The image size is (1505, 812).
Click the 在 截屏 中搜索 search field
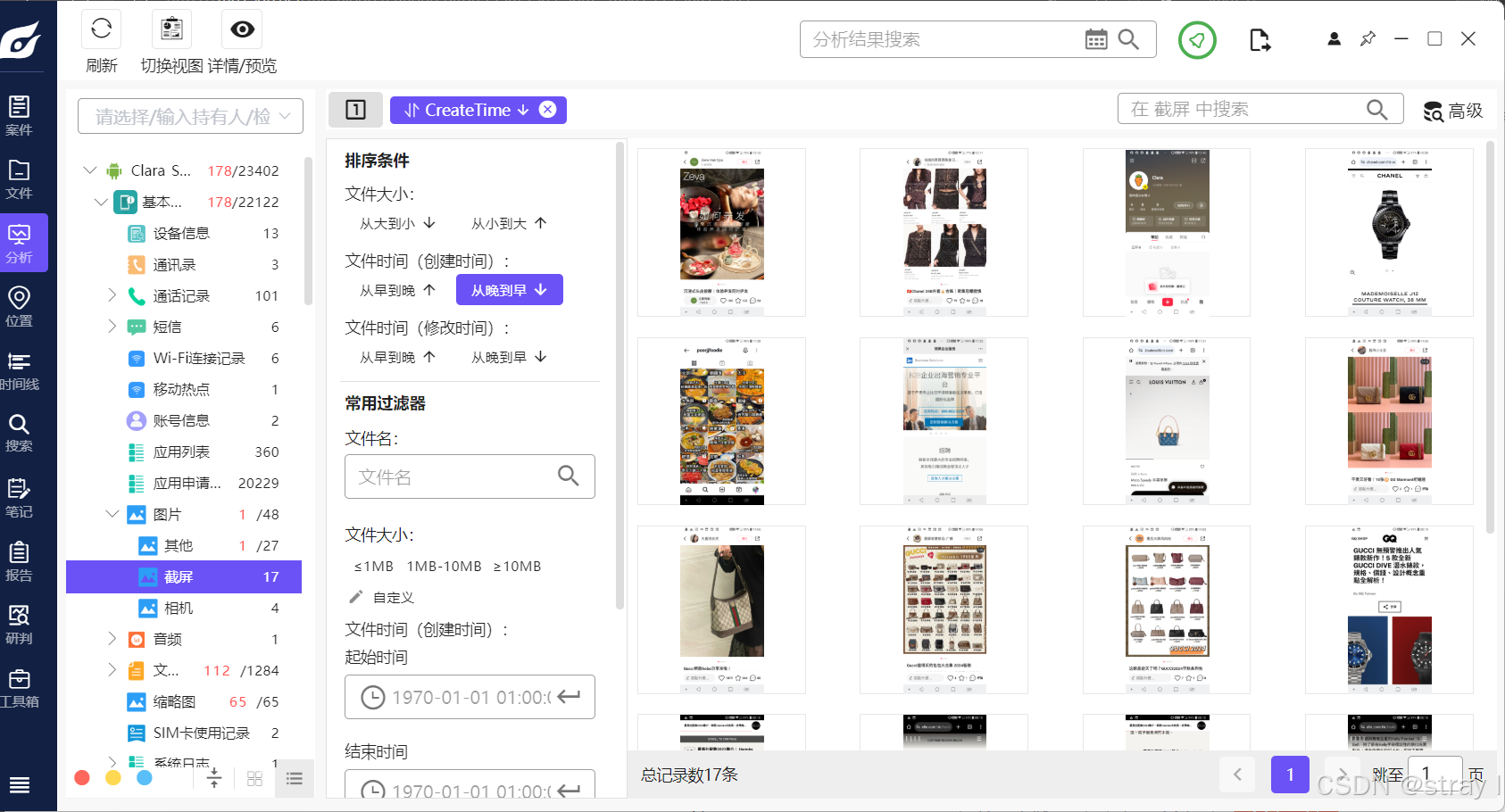(x=1260, y=109)
